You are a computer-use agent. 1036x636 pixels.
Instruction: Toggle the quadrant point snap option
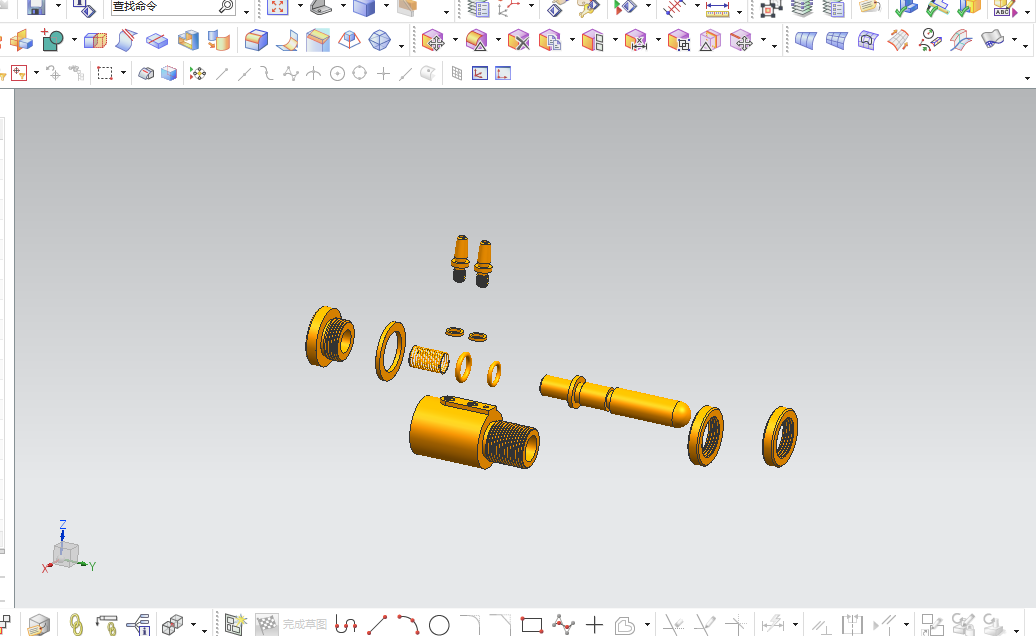[x=359, y=73]
